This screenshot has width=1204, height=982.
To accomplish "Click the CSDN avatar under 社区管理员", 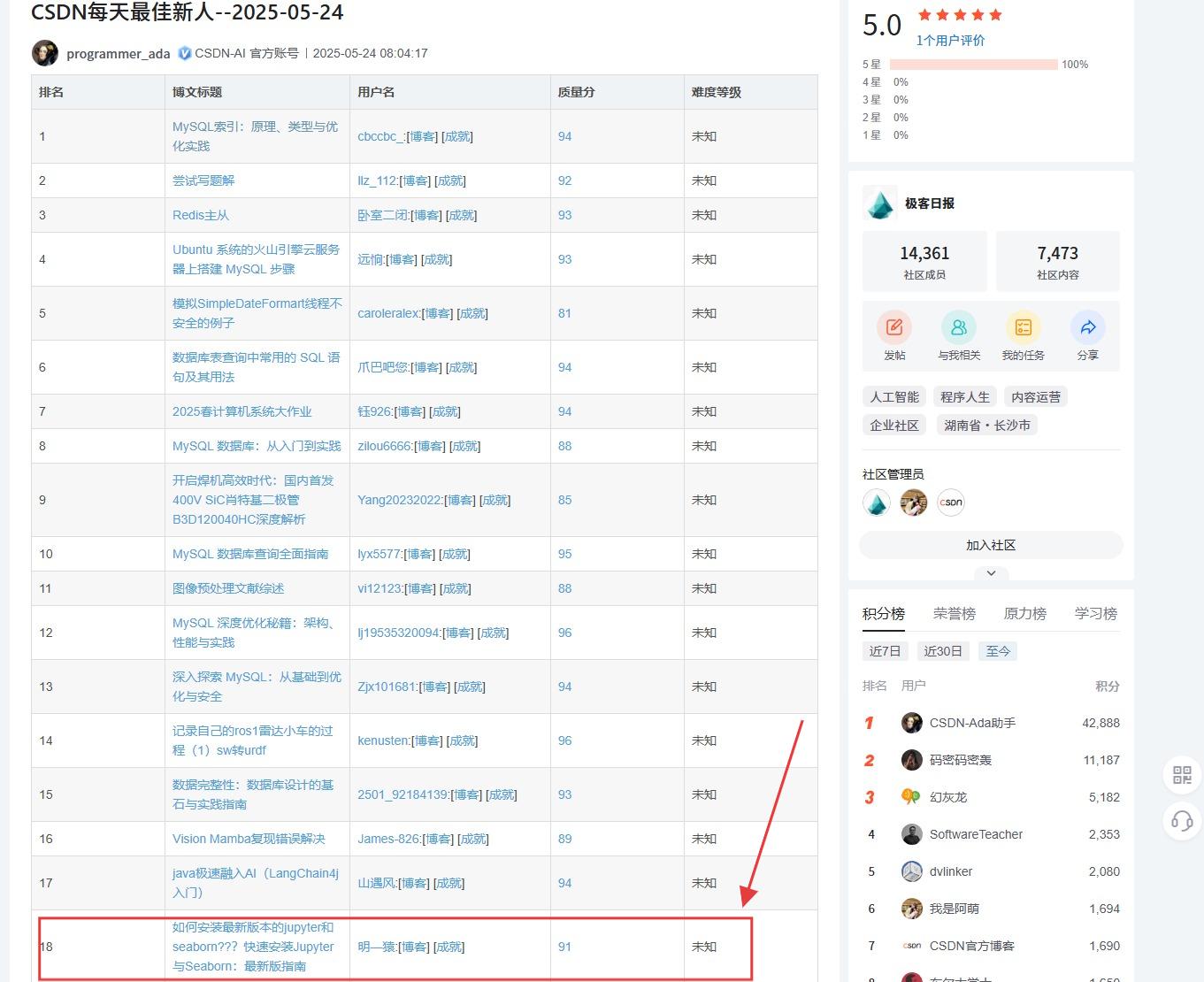I will 951,503.
